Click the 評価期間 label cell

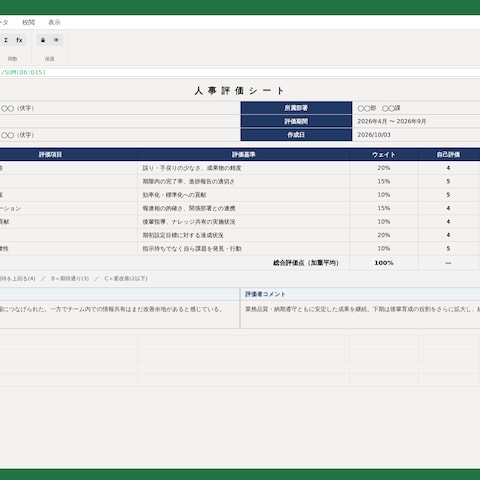(296, 121)
